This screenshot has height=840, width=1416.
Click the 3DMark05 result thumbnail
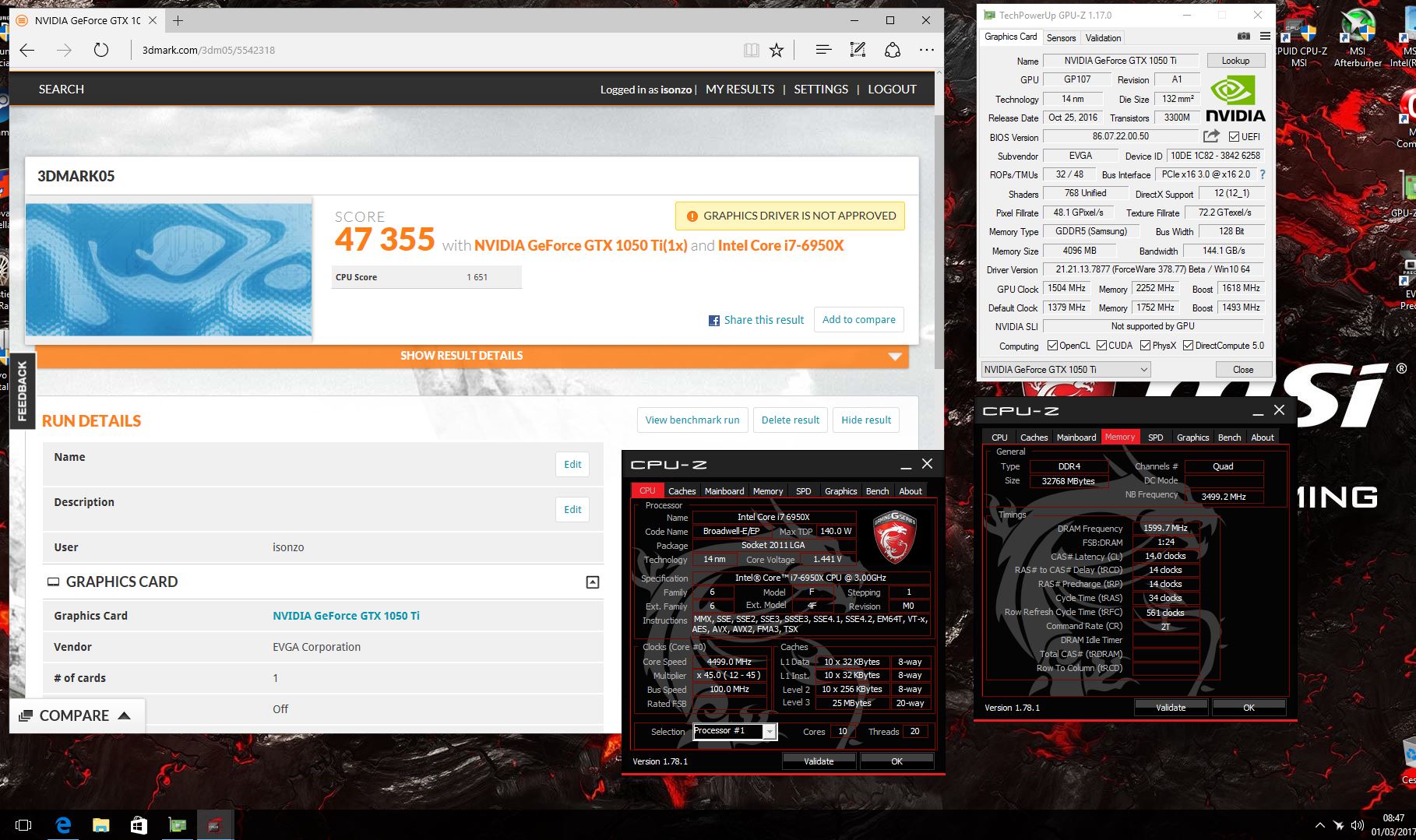tap(169, 269)
